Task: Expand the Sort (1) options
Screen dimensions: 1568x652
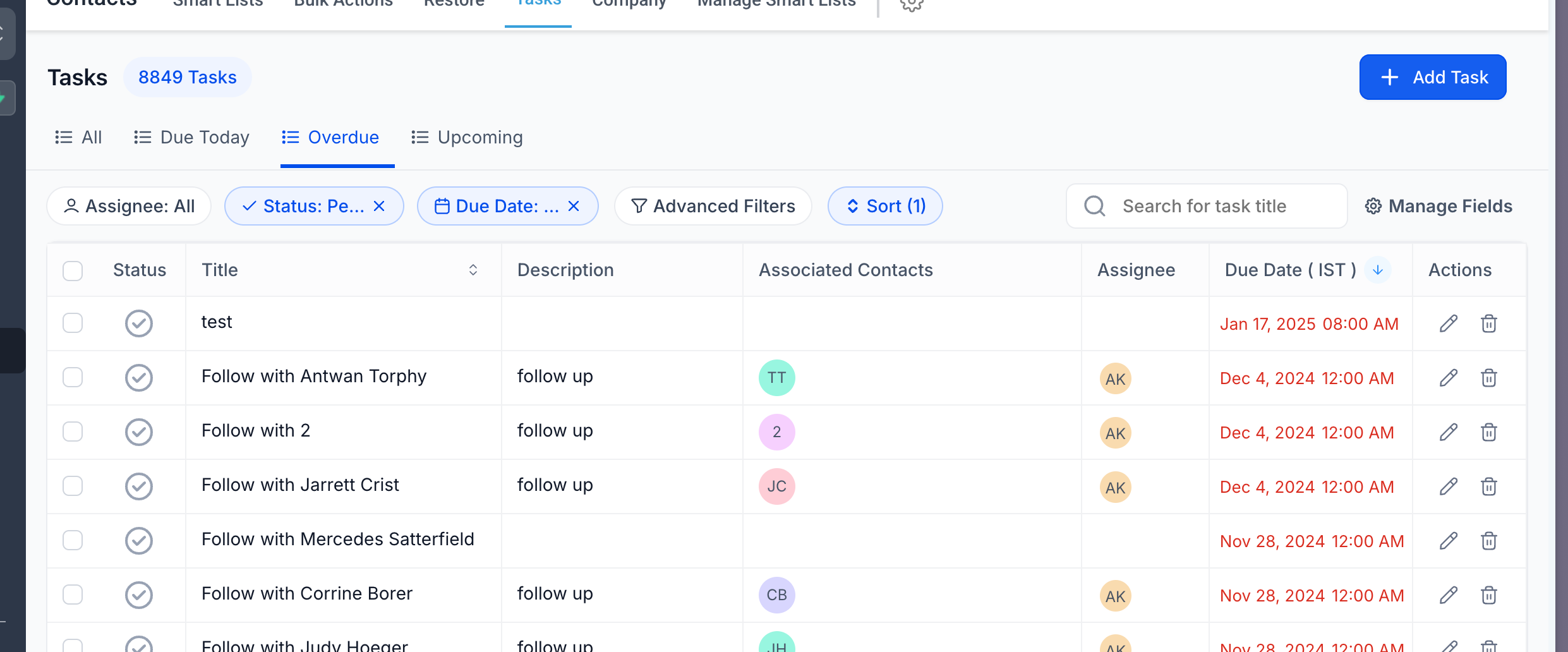Action: pos(885,206)
